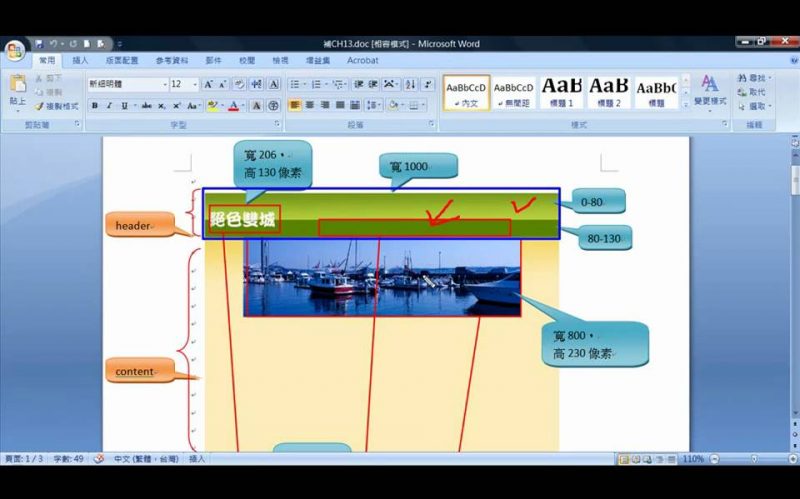Select the 標題 1 heading style
800x499 pixels.
(561, 92)
